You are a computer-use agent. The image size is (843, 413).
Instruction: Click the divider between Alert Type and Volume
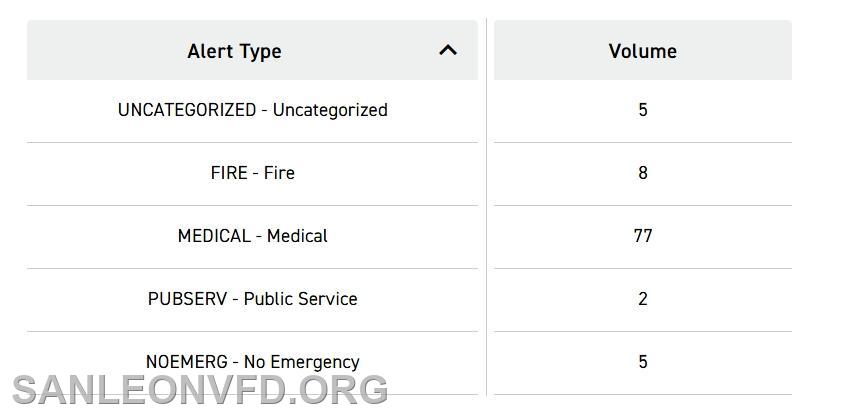coord(486,200)
